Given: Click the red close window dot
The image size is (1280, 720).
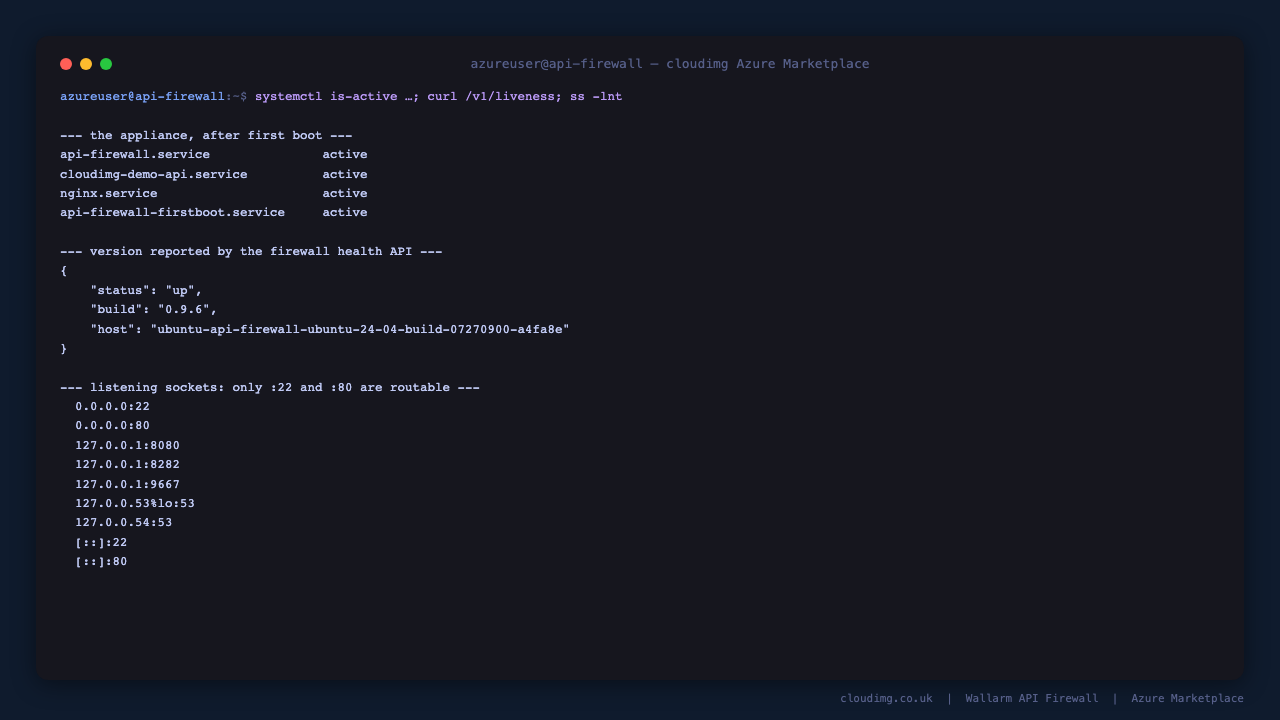Looking at the screenshot, I should coord(66,64).
